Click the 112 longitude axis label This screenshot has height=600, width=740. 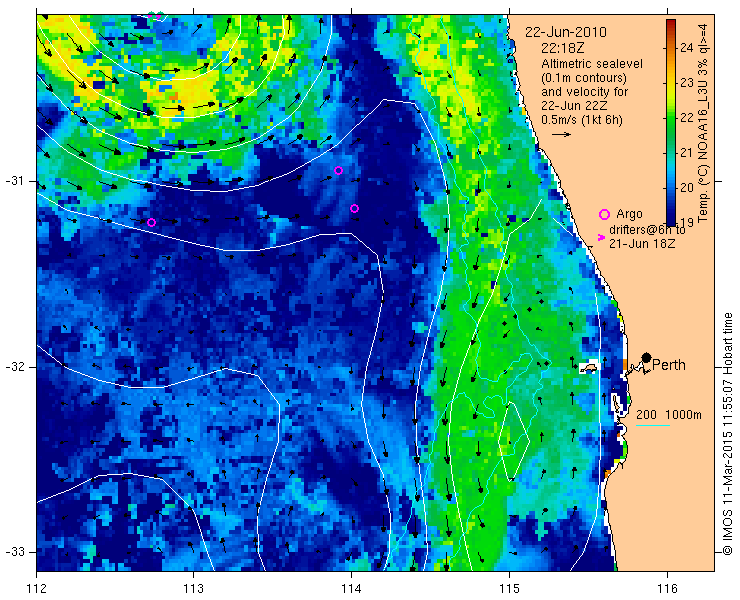(37, 589)
